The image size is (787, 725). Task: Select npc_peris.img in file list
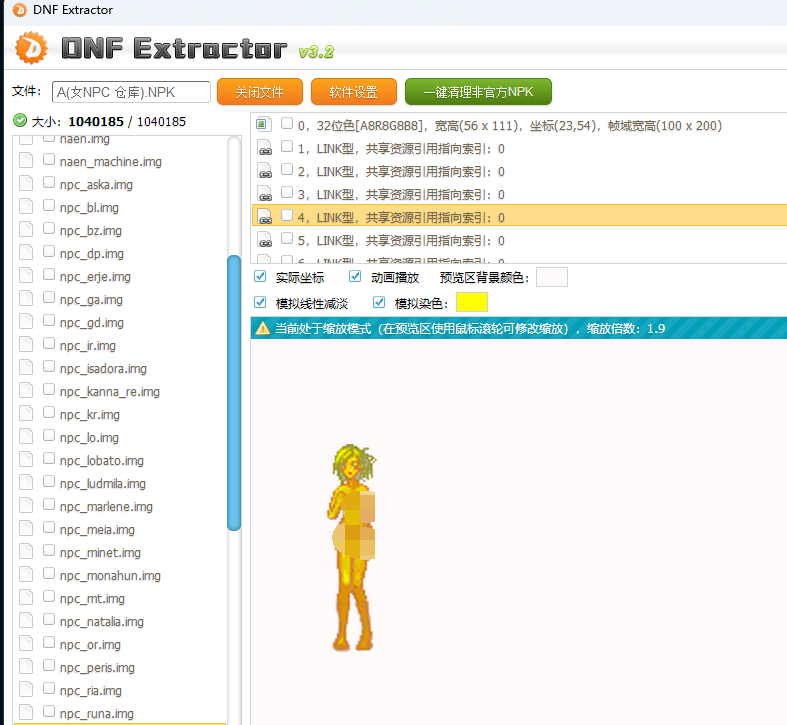coord(97,668)
